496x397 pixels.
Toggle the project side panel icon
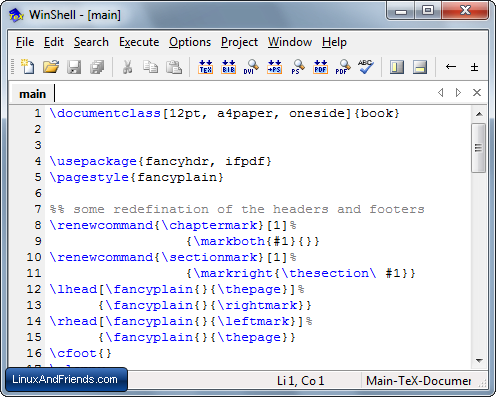[397, 67]
